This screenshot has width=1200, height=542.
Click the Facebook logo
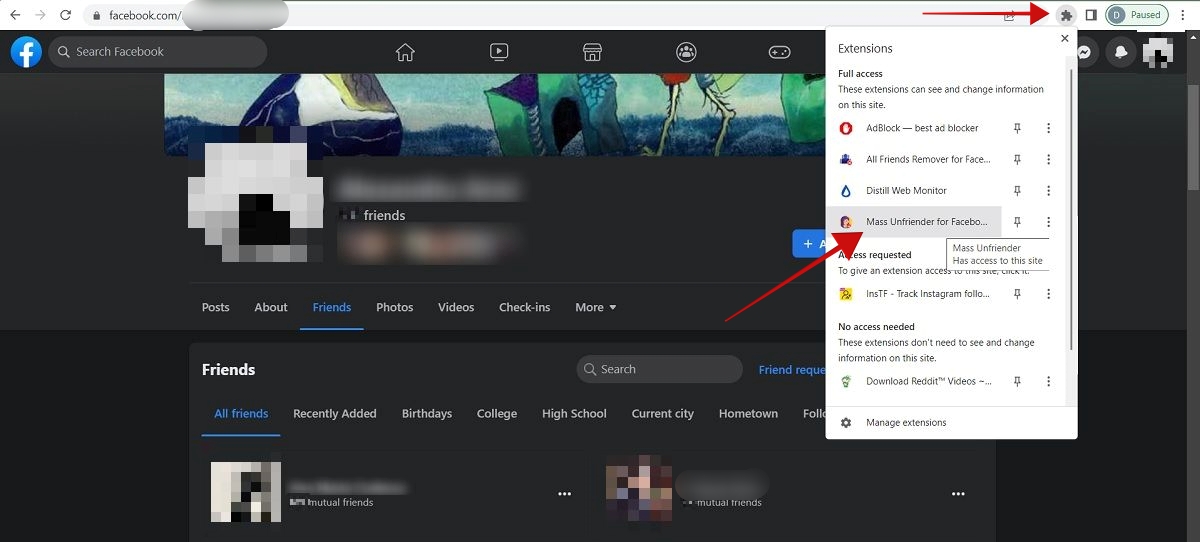pos(26,52)
